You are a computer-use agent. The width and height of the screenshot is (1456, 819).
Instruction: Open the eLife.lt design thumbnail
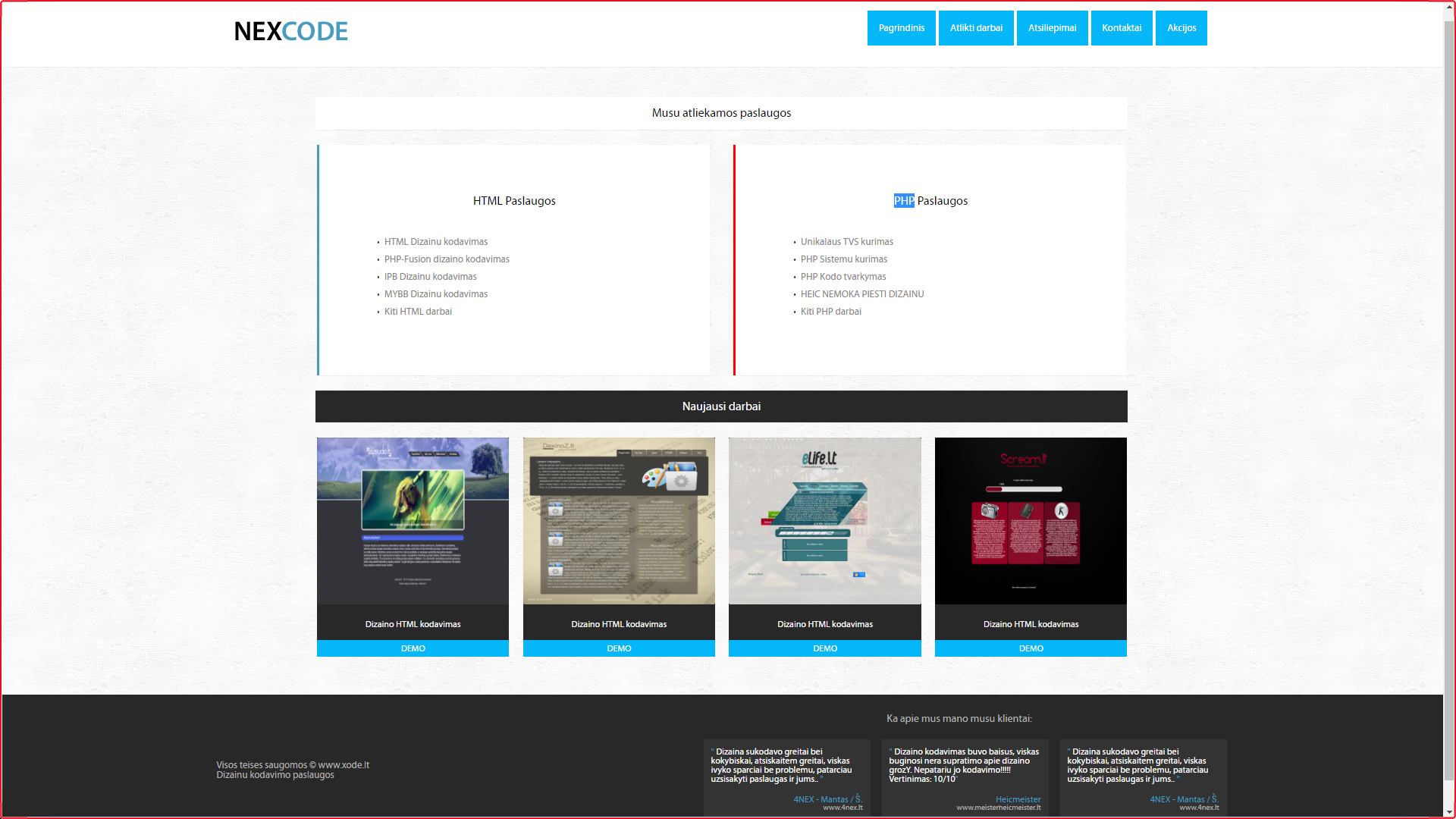point(824,521)
